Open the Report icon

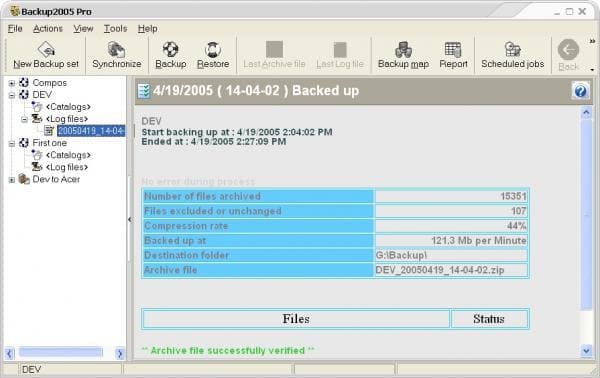(x=453, y=49)
